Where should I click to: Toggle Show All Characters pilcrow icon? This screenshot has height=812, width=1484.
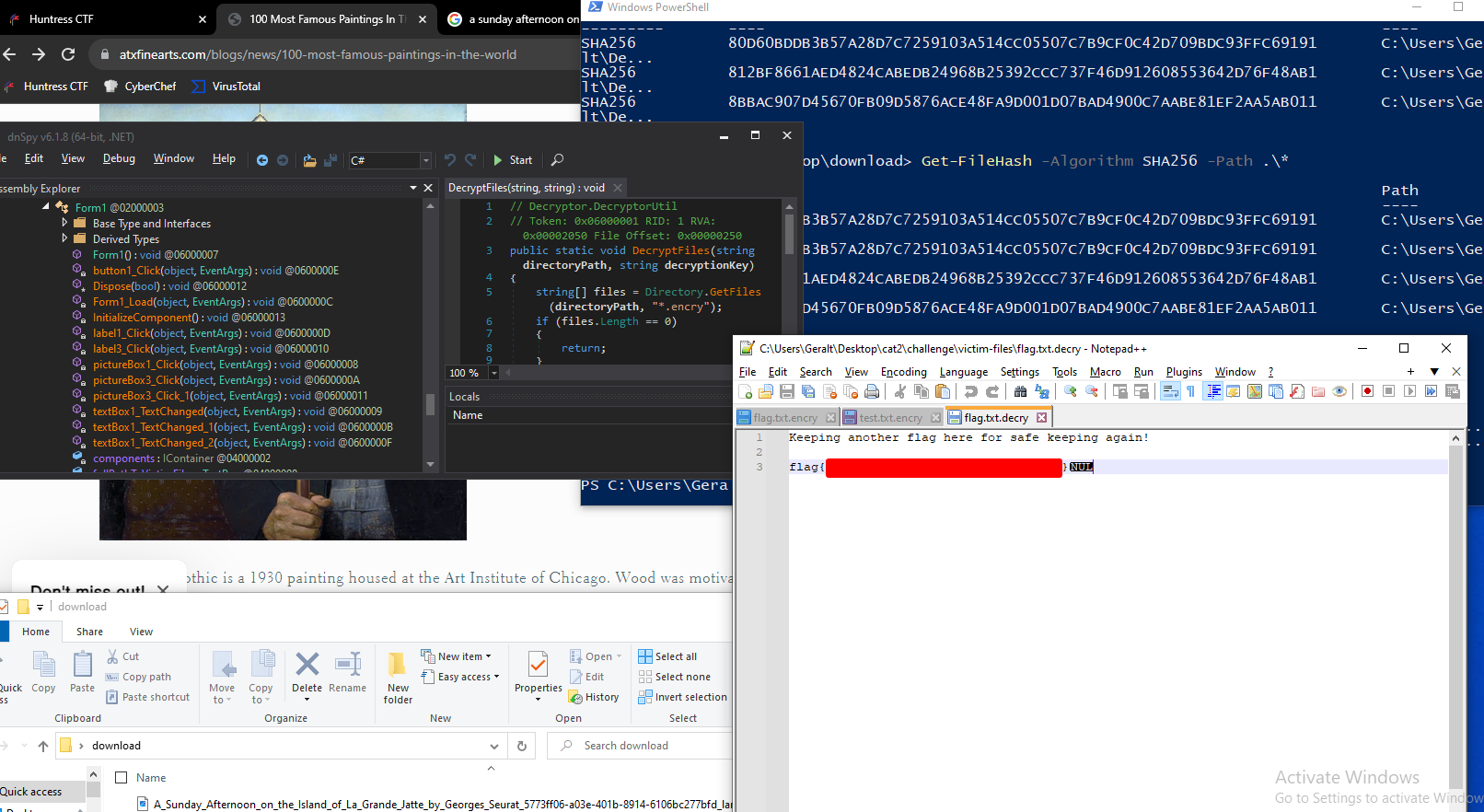[1190, 391]
